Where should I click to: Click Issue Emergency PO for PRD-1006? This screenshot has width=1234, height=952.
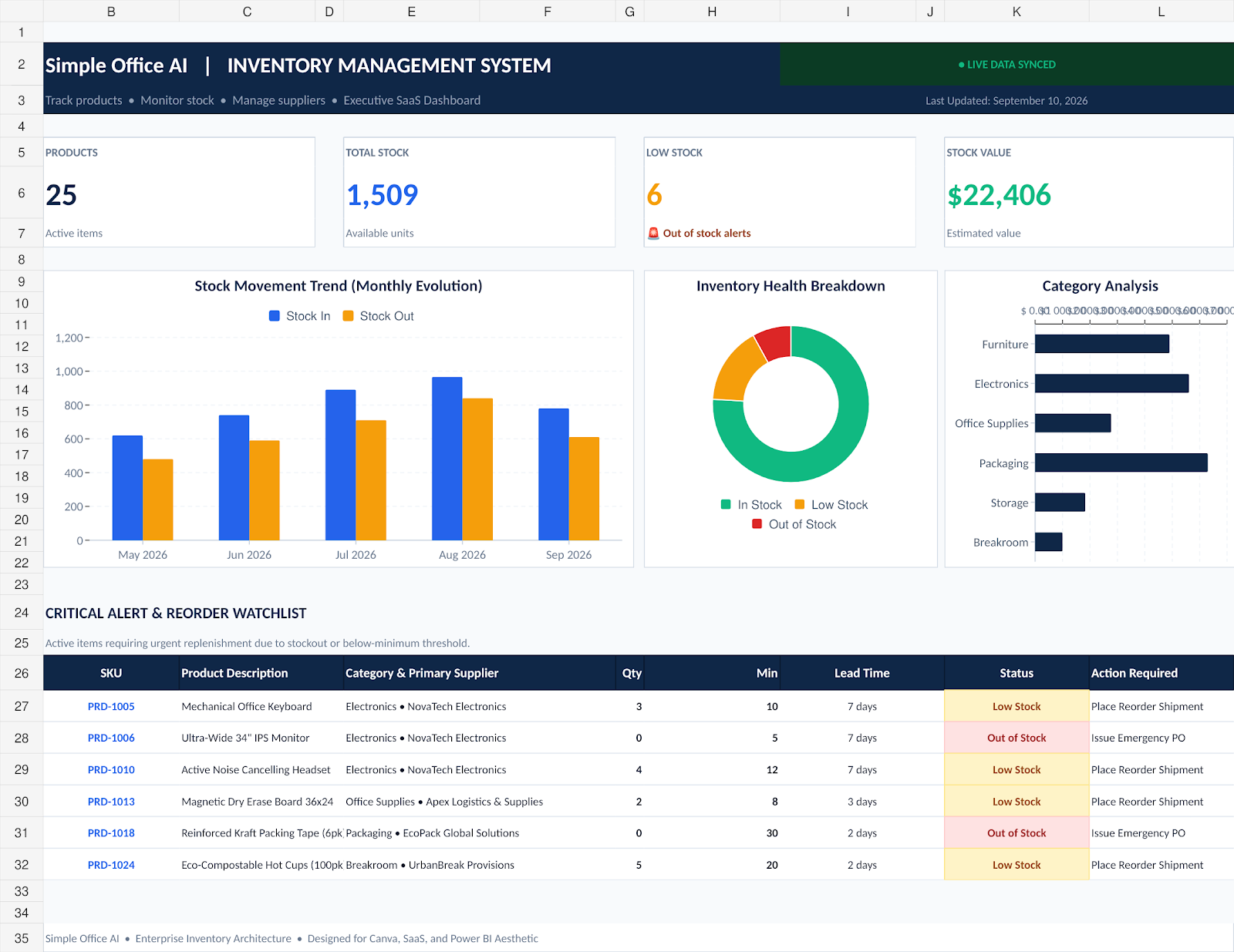(1138, 738)
